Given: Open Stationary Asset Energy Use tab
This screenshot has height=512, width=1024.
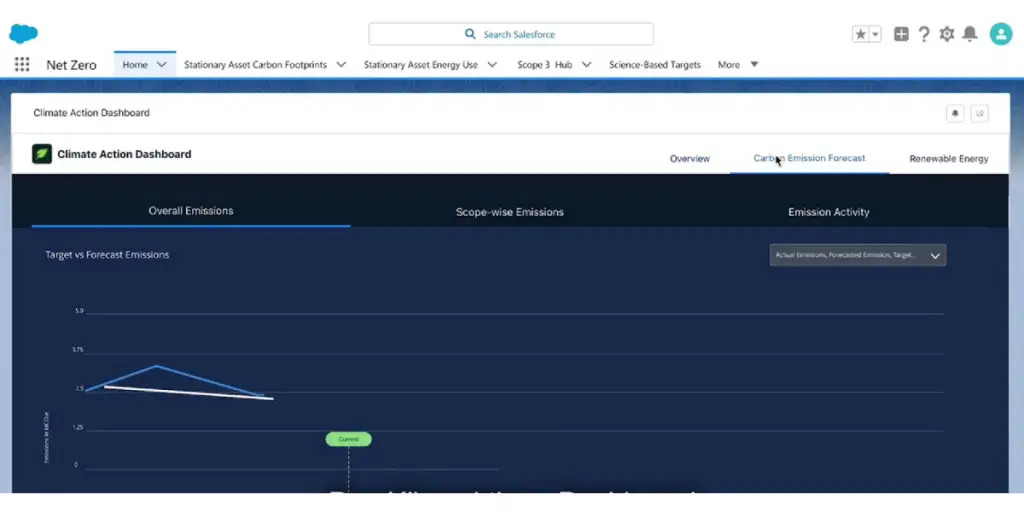Looking at the screenshot, I should pos(421,65).
